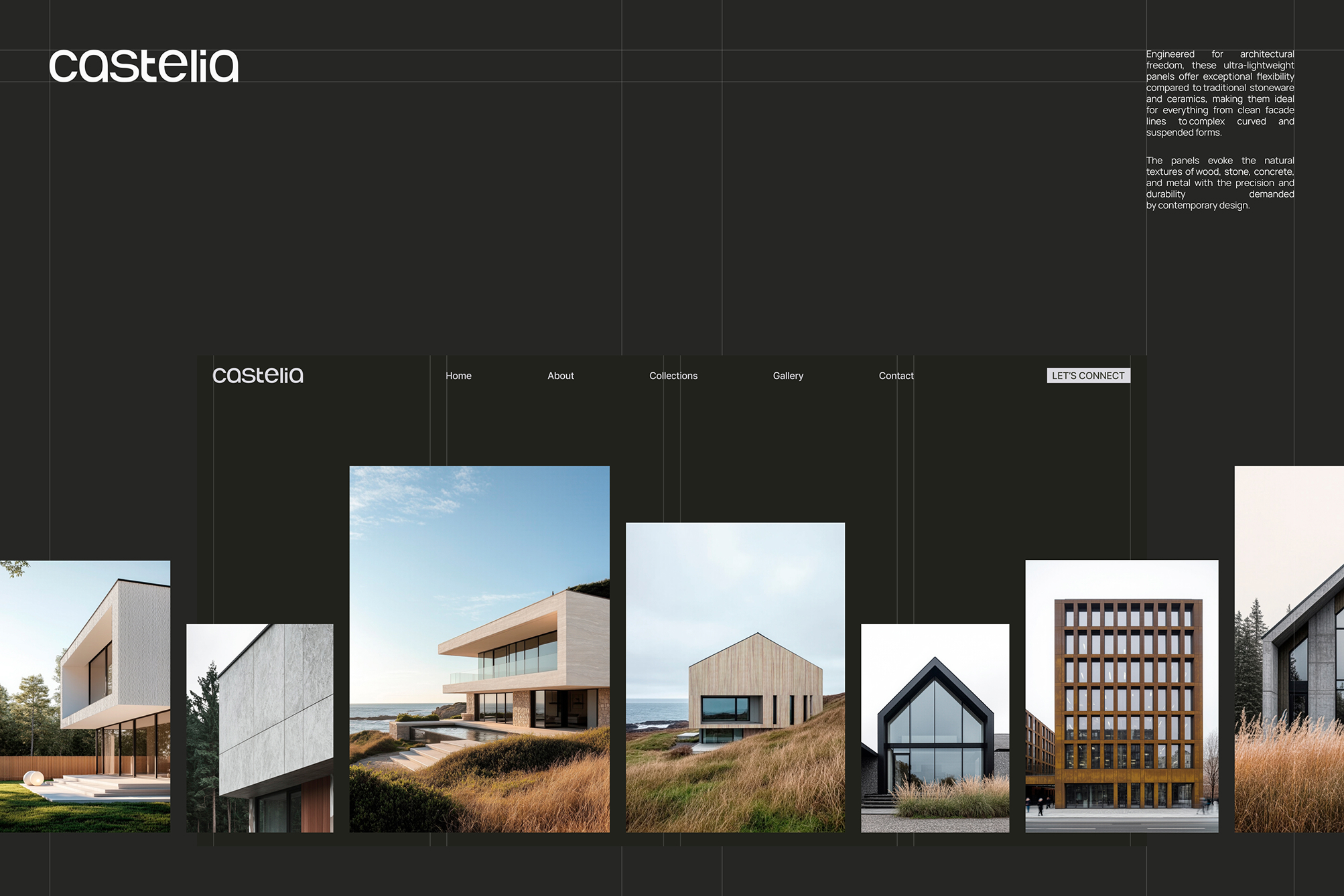Screen dimensions: 1344x896
Task: Click the hillside cabin's wide dark window
Action: (x=725, y=708)
